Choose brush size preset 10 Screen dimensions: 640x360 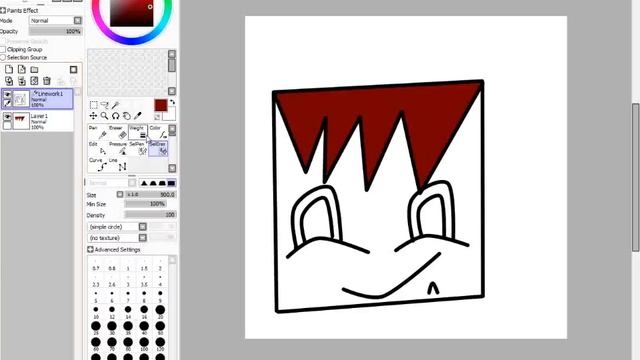(96, 313)
